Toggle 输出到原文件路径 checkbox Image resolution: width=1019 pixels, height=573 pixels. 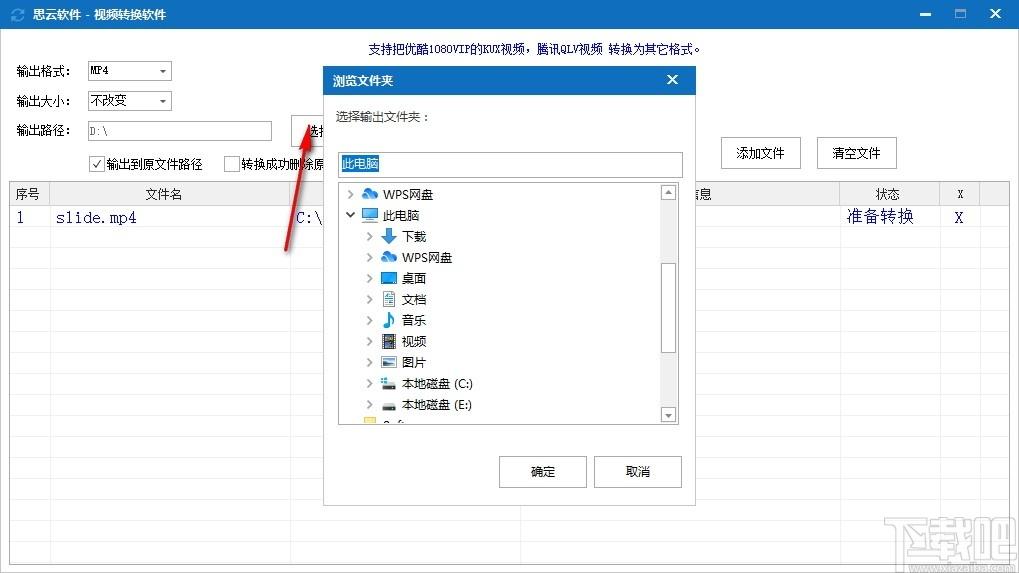pyautogui.click(x=97, y=164)
